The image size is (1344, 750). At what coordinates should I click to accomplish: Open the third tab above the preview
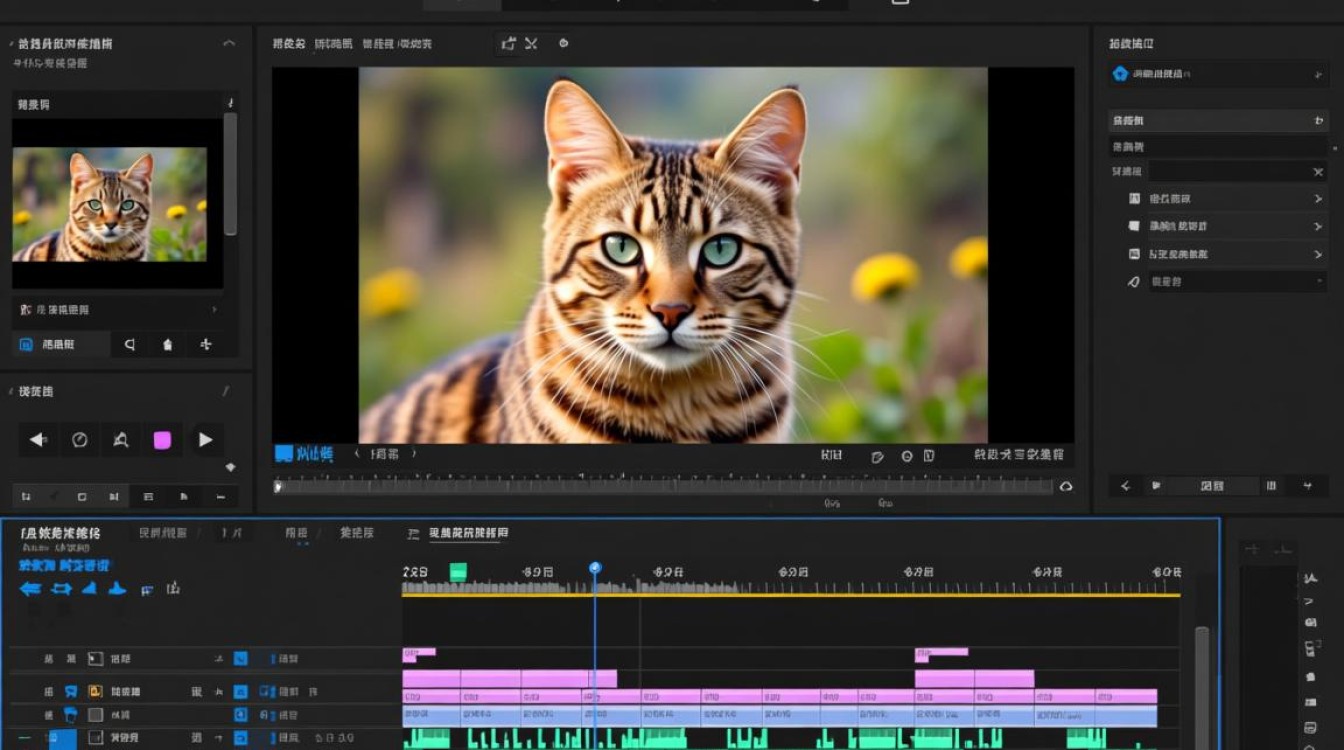[x=397, y=44]
